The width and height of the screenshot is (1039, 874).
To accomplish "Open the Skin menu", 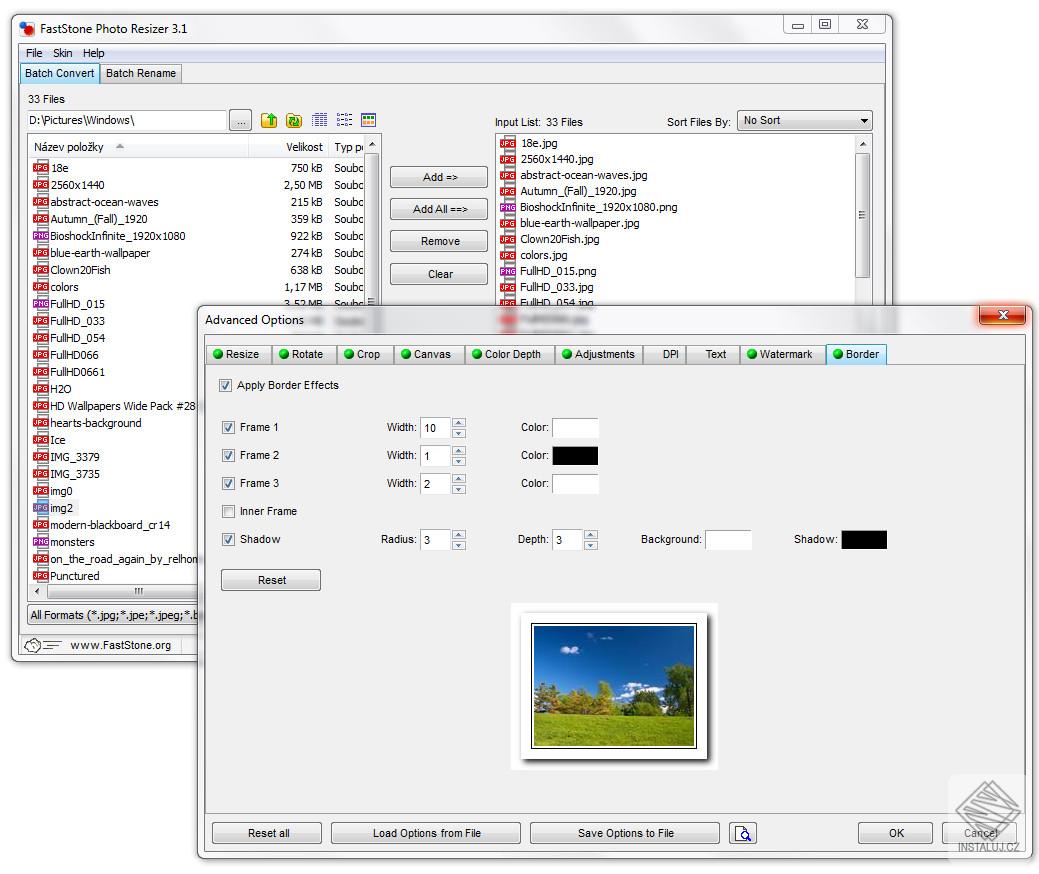I will click(62, 53).
